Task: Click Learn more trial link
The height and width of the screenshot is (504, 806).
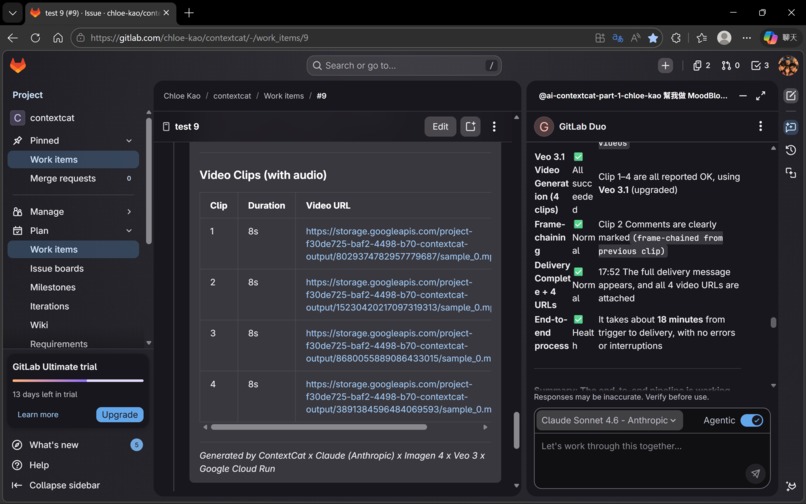Action: 38,415
